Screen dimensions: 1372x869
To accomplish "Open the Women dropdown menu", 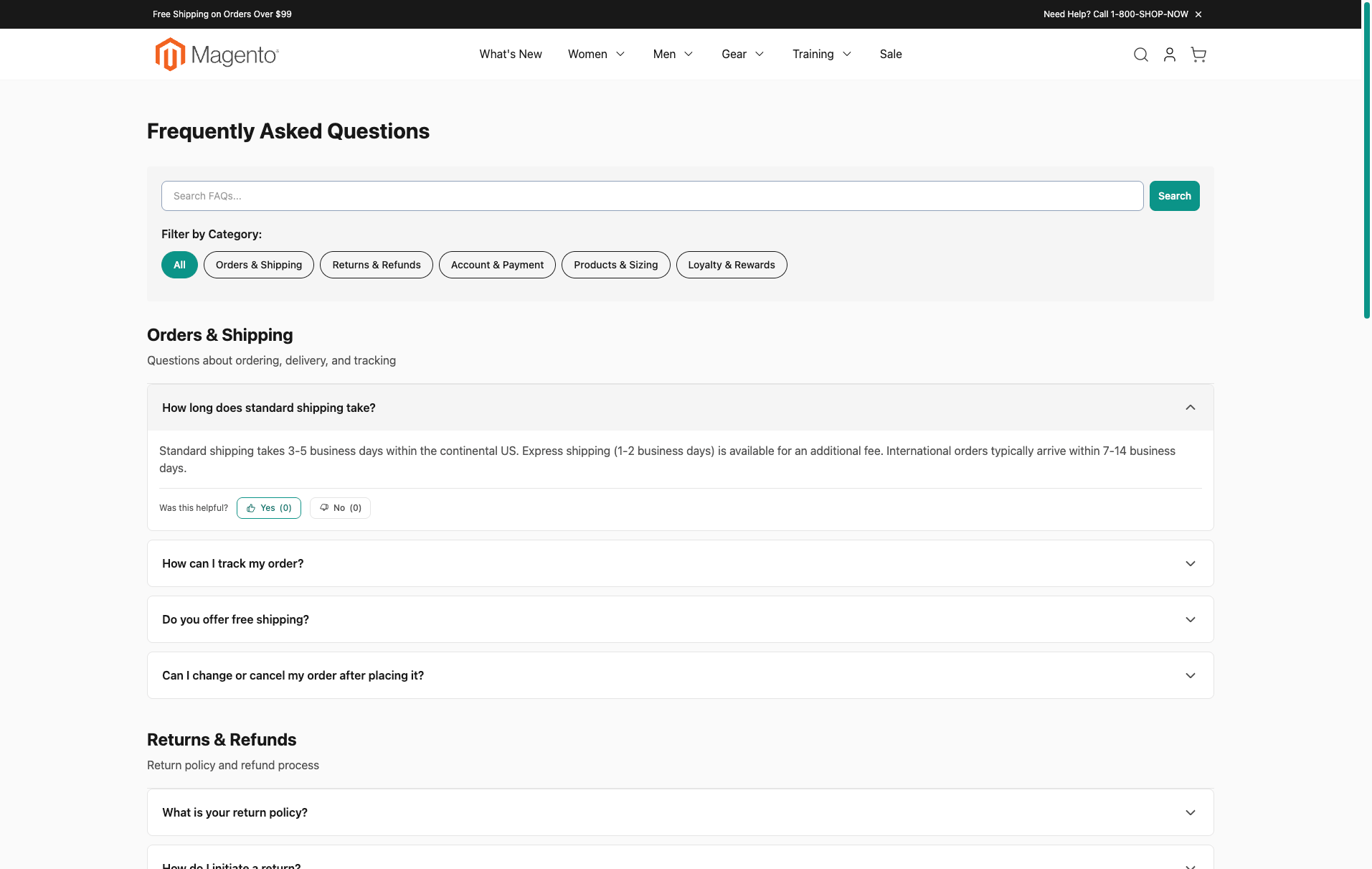I will 595,54.
